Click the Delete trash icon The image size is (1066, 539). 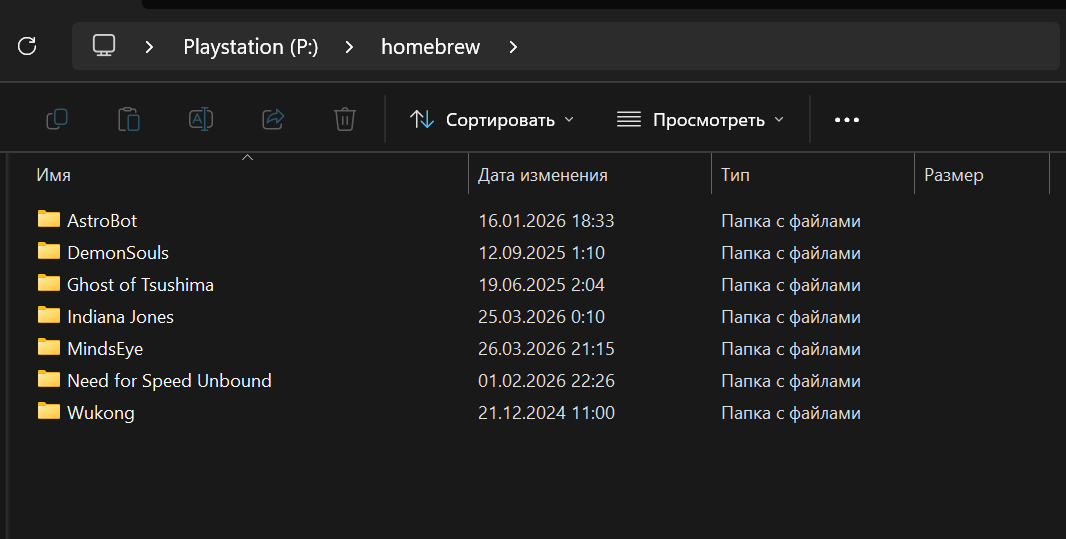tap(345, 120)
